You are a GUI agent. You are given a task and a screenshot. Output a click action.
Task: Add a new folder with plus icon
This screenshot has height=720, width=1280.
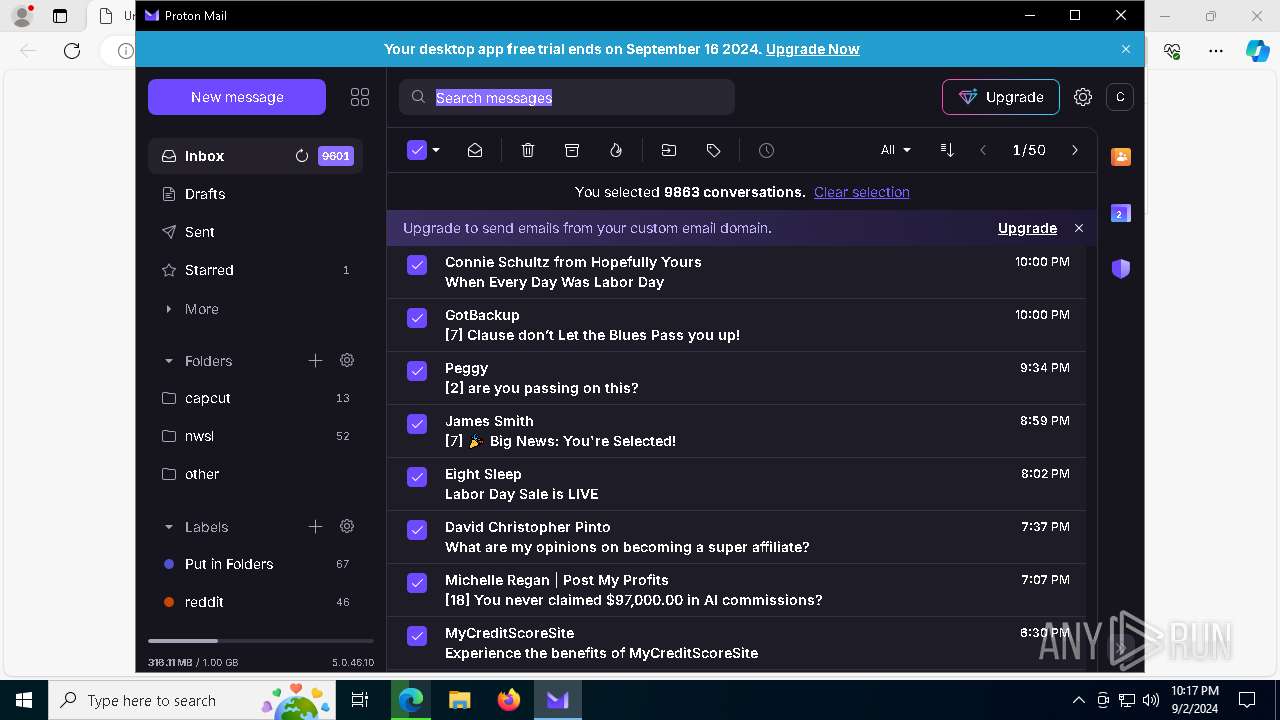point(315,360)
